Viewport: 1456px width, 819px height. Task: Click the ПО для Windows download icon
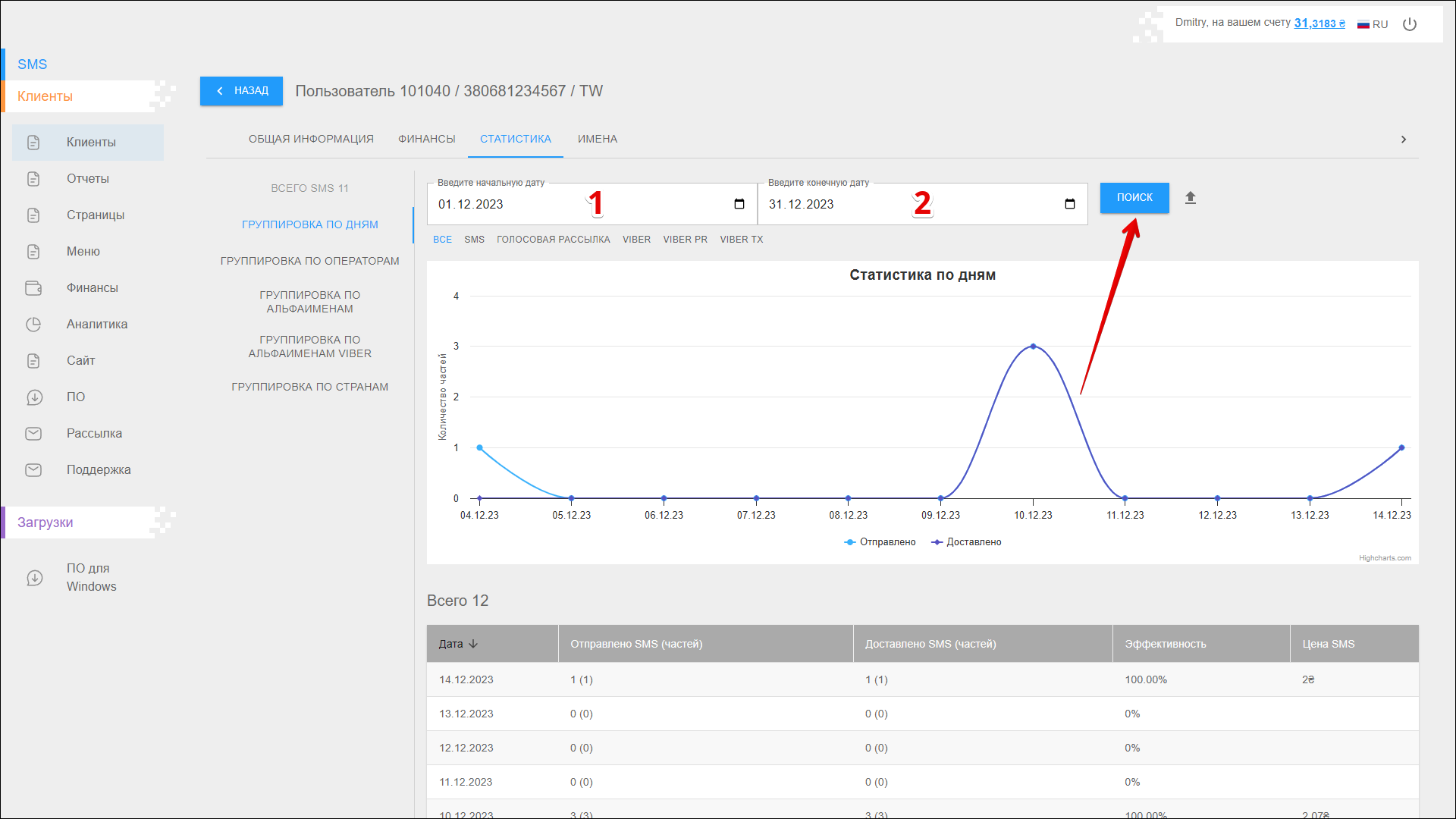35,578
